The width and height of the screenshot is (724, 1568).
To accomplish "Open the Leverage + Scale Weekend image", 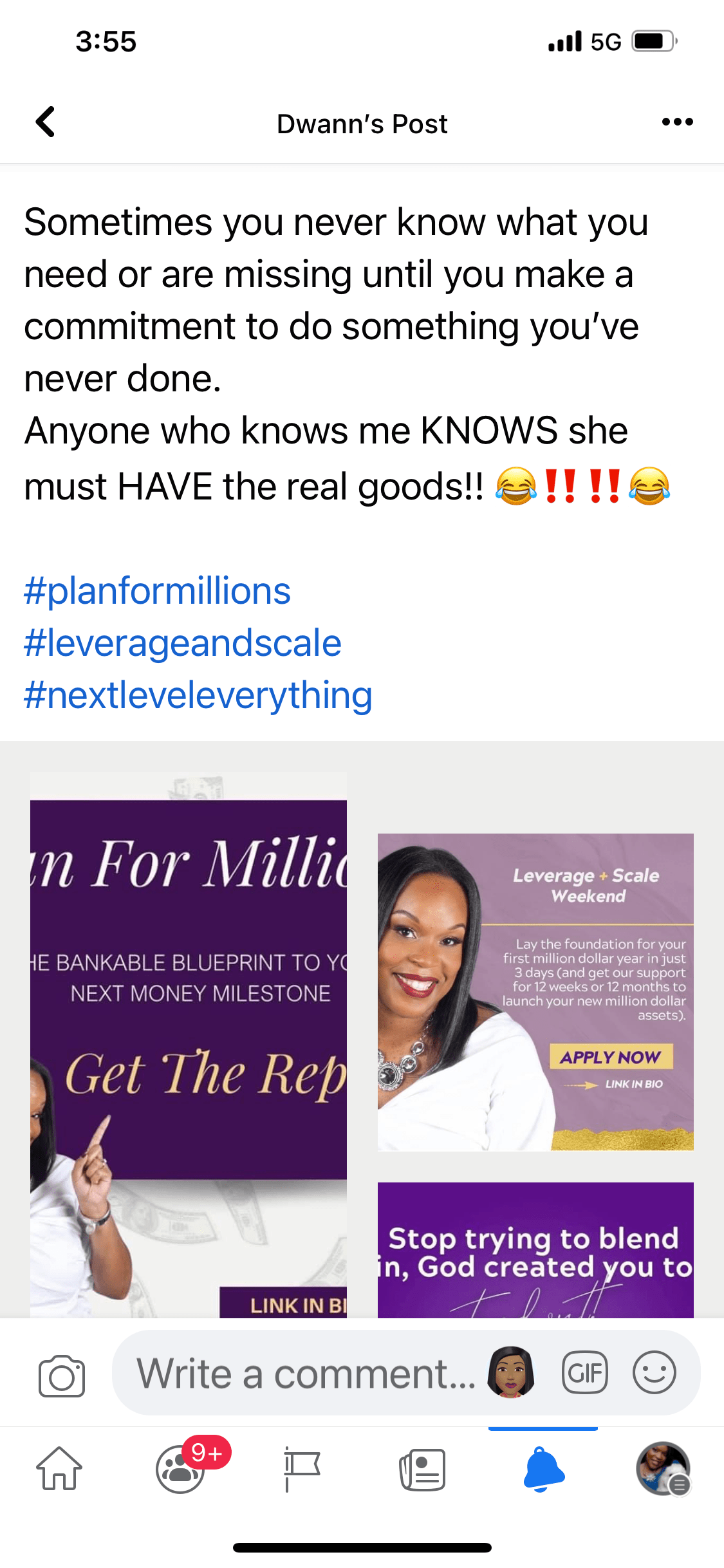I will point(535,992).
